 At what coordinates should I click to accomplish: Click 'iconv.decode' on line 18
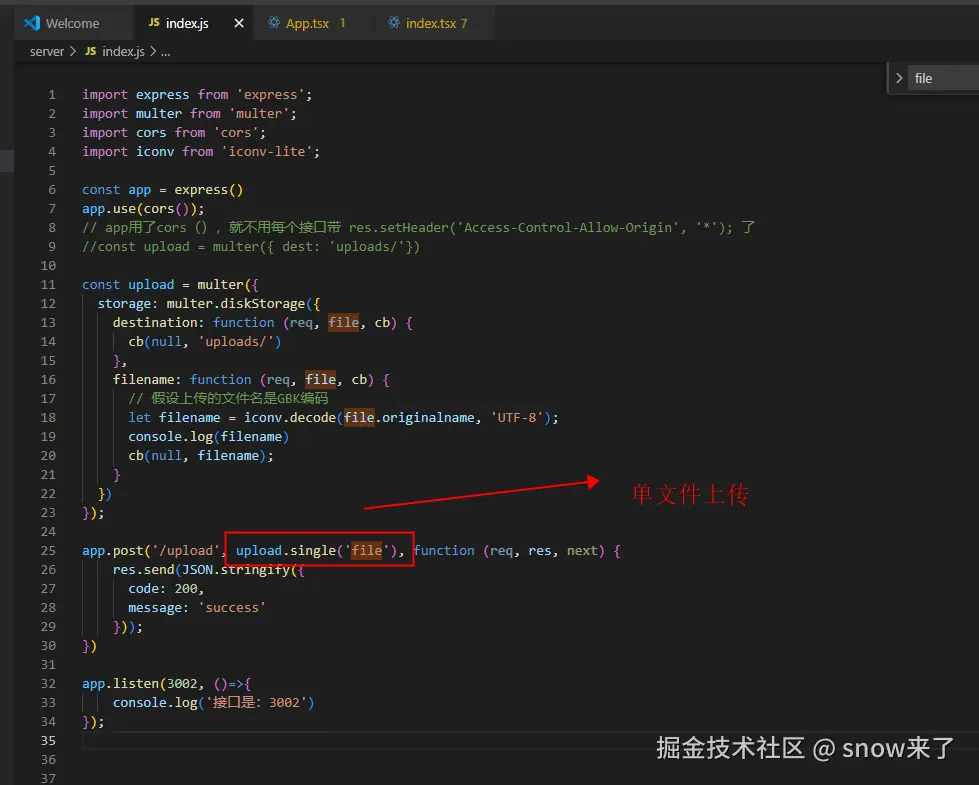pos(290,417)
